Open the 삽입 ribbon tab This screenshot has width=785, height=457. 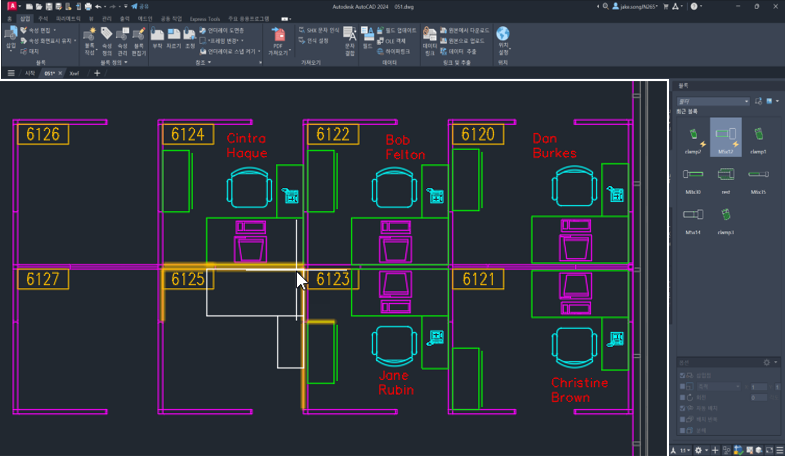pyautogui.click(x=25, y=19)
